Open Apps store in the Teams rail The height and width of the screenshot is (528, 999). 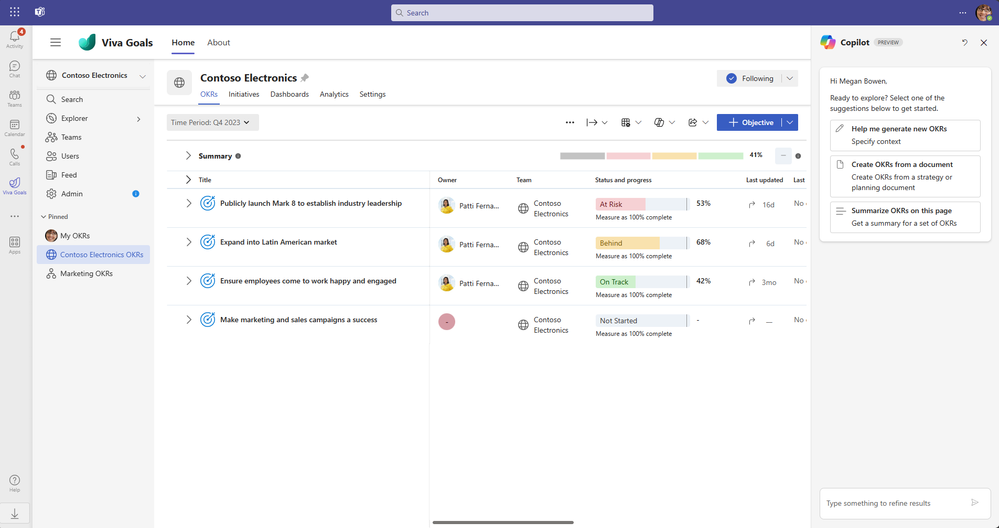pyautogui.click(x=15, y=245)
